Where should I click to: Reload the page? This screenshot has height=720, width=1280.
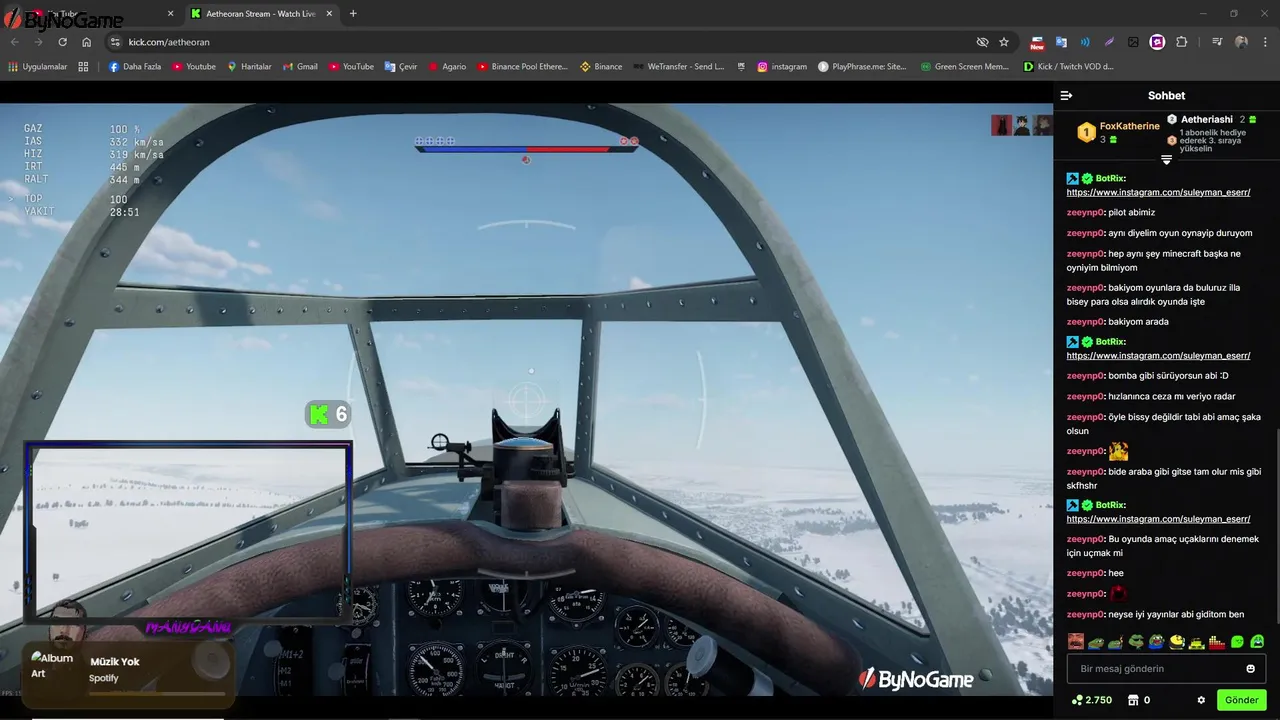click(62, 42)
